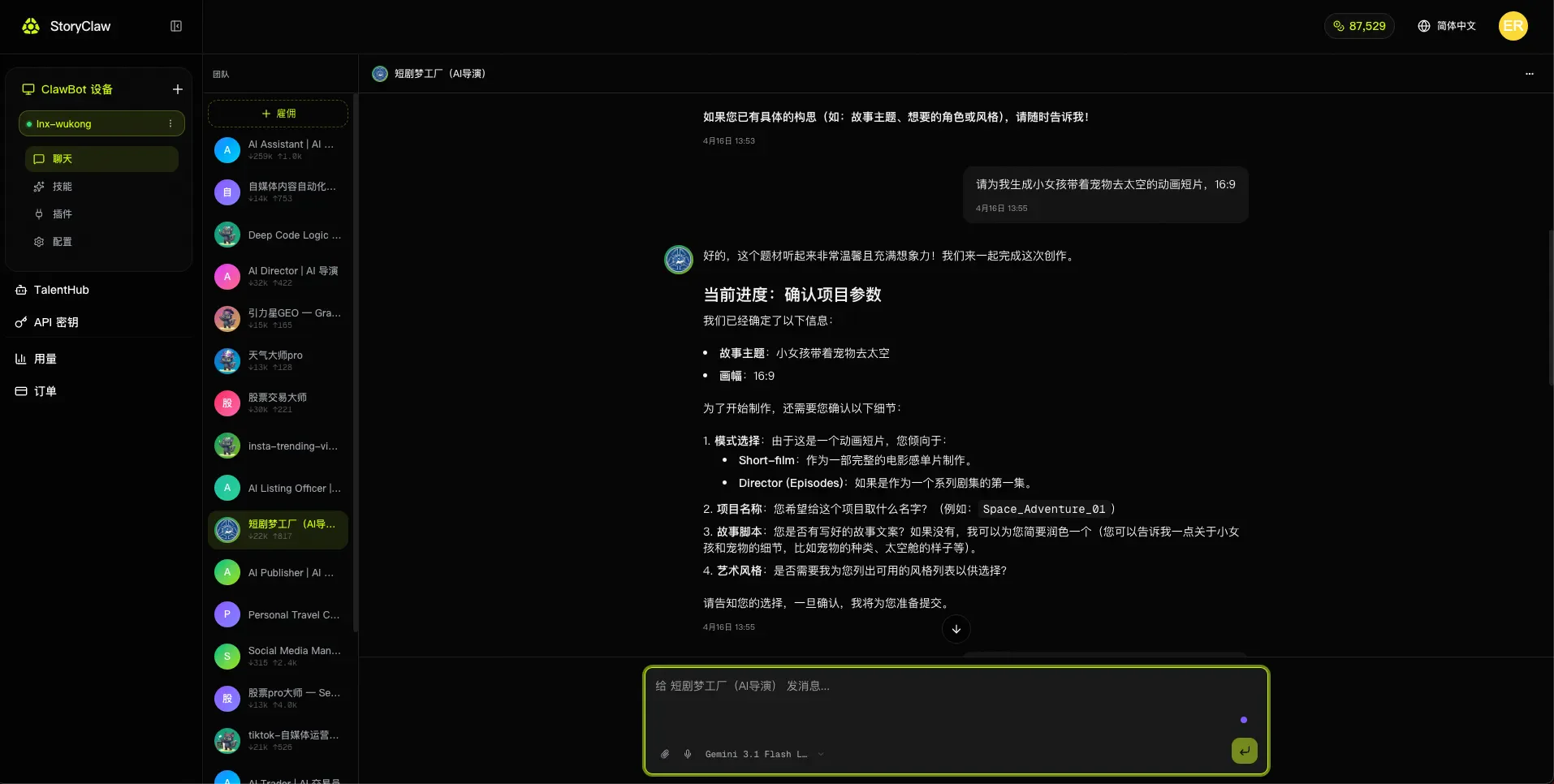Open insta-trending-vi agent chat

(278, 446)
